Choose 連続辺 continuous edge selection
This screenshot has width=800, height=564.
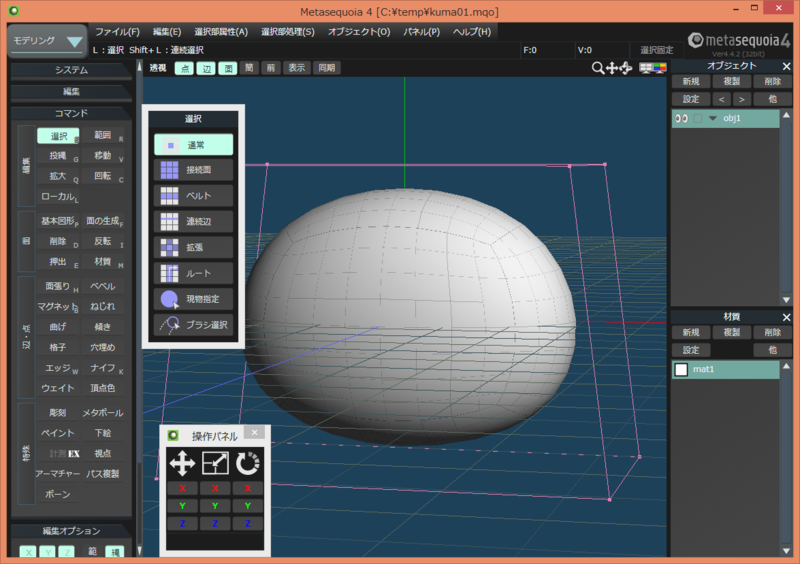193,222
